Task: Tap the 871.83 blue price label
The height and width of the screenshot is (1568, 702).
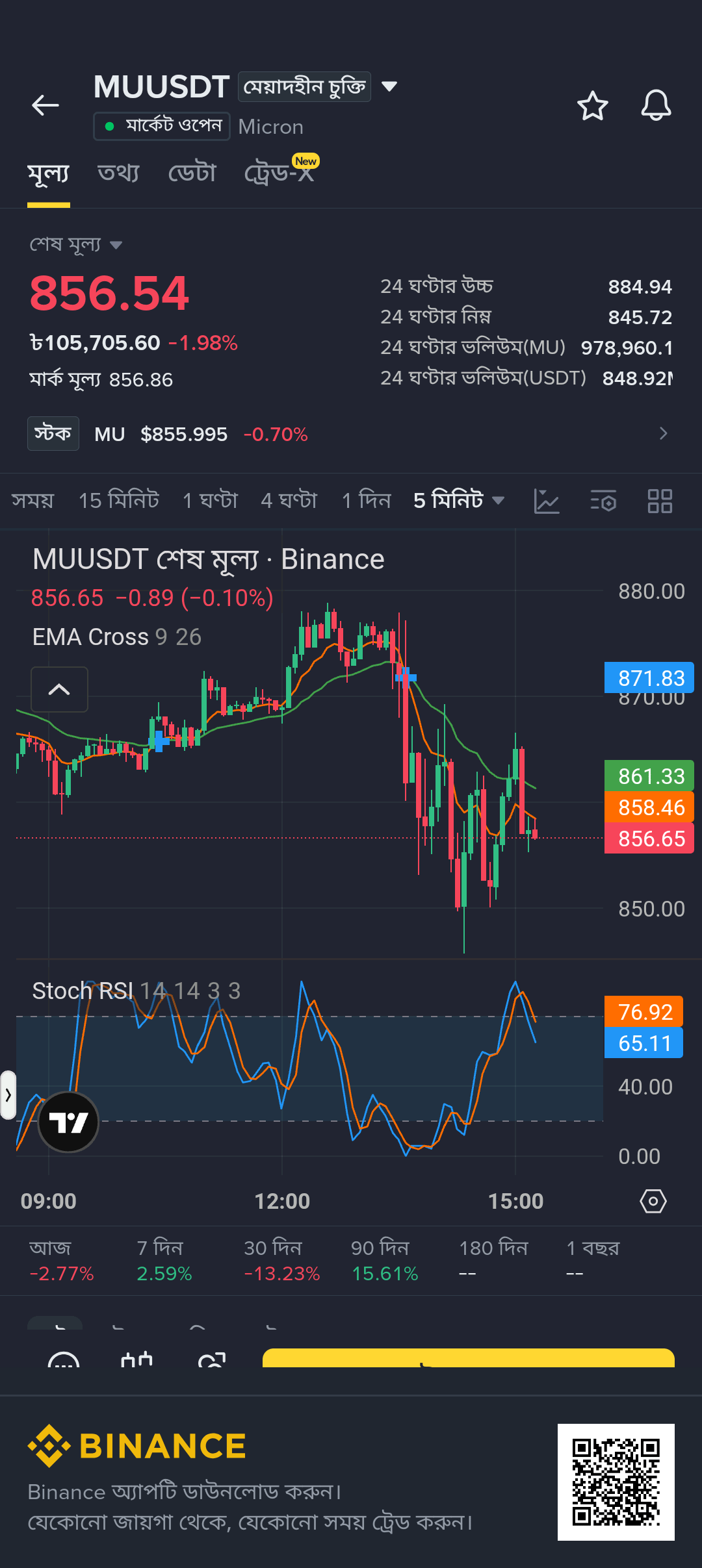Action: coord(649,678)
